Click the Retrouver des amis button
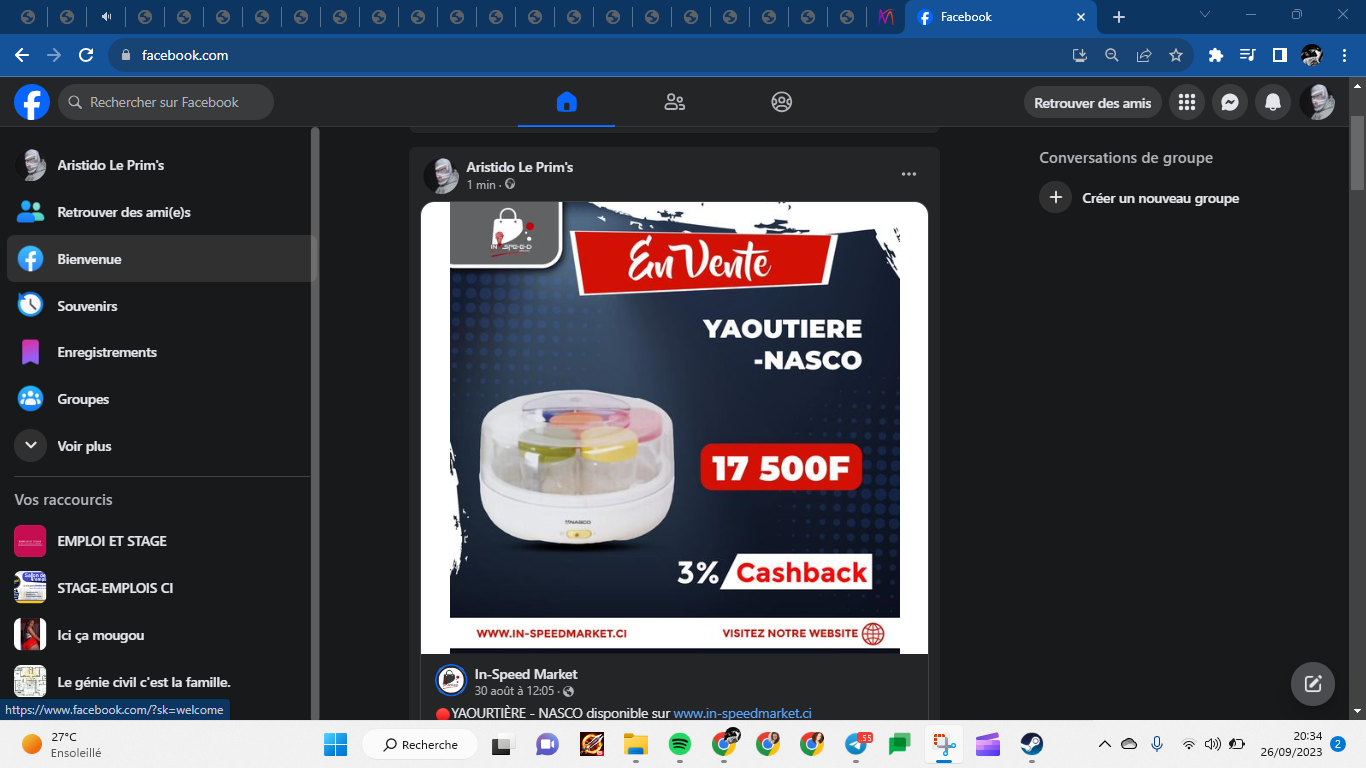The image size is (1366, 768). pos(1092,102)
